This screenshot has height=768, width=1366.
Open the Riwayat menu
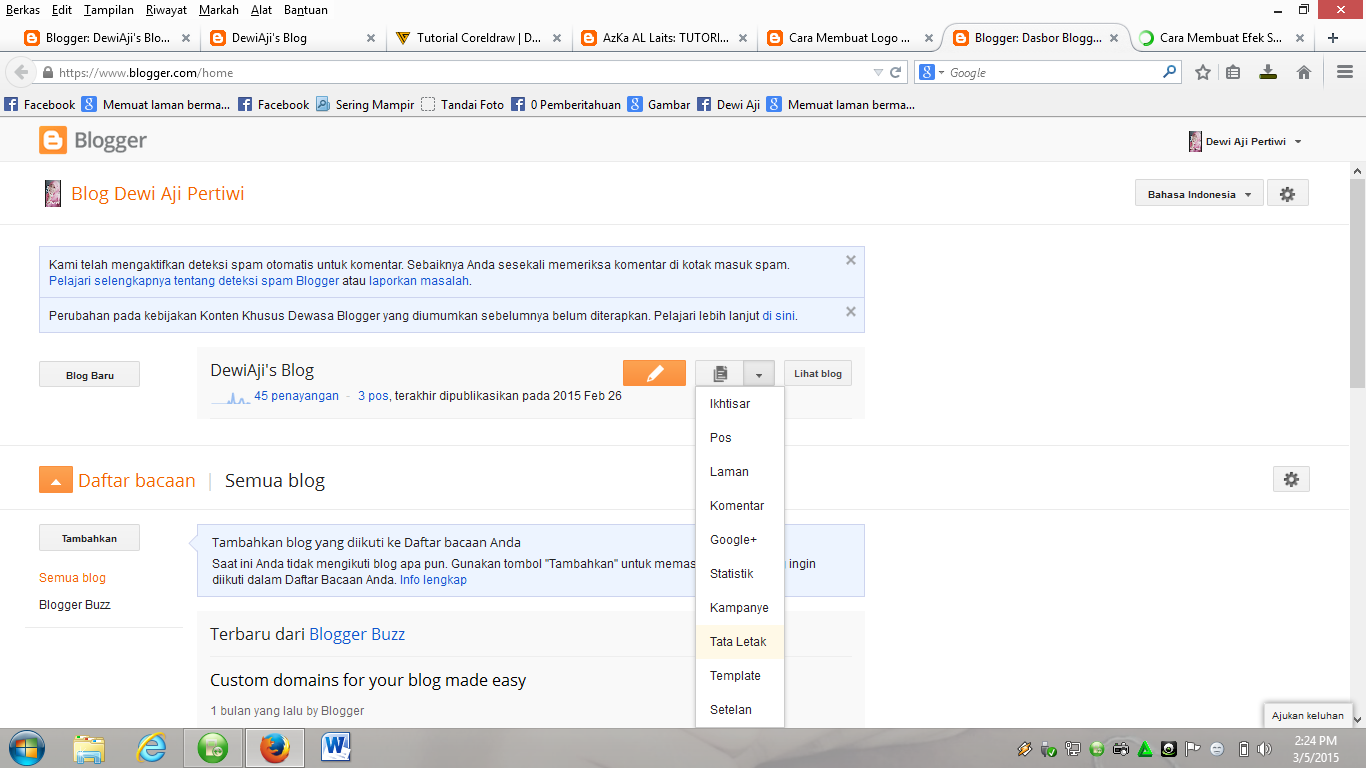pos(166,10)
